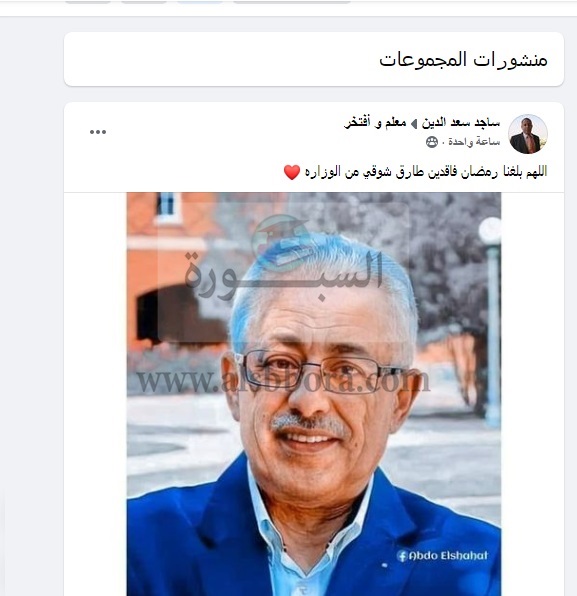The image size is (577, 596).
Task: Click the red heart emoji in post
Action: click(292, 172)
